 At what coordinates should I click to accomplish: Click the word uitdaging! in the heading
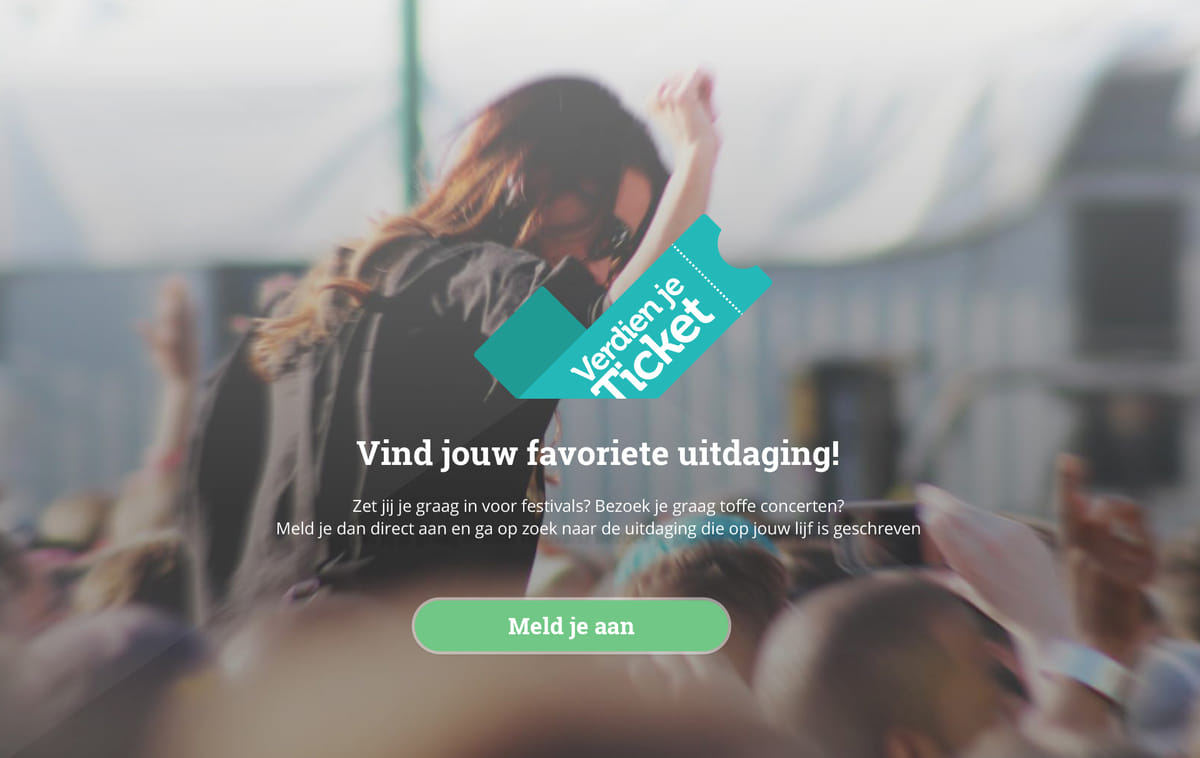(759, 454)
